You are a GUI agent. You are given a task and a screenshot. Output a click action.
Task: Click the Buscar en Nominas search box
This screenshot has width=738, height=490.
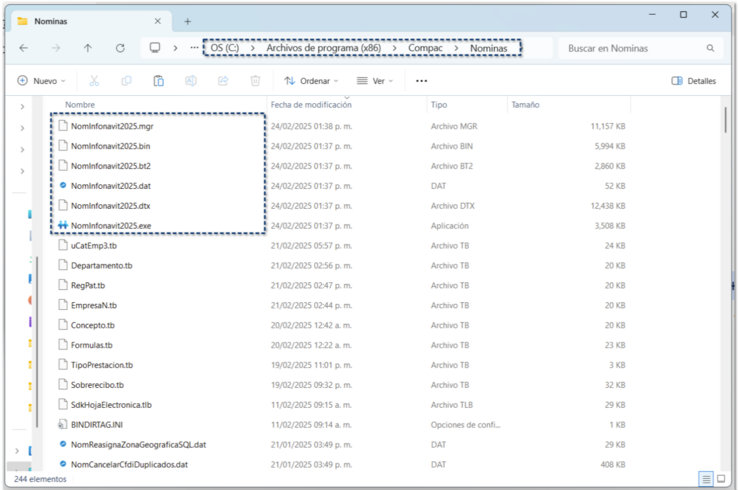[x=635, y=48]
